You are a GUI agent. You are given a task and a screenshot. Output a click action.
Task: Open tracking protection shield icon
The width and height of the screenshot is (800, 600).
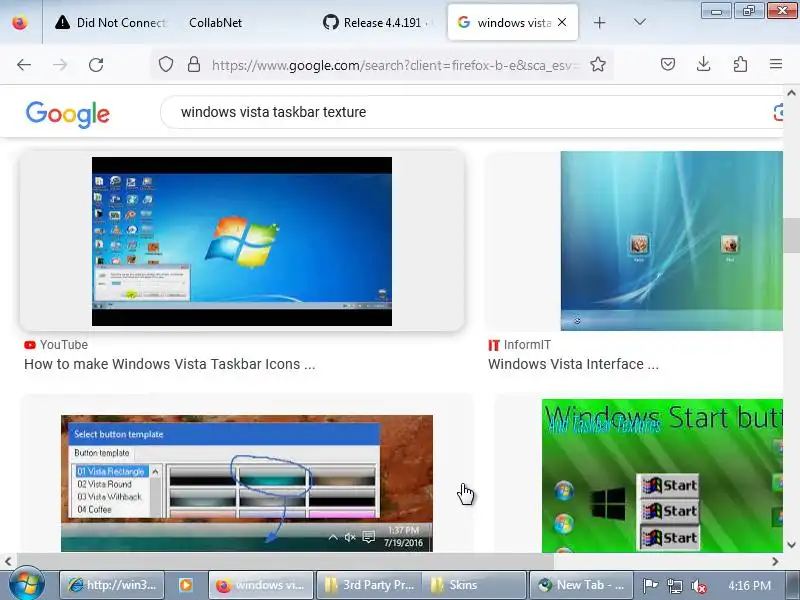click(x=165, y=64)
